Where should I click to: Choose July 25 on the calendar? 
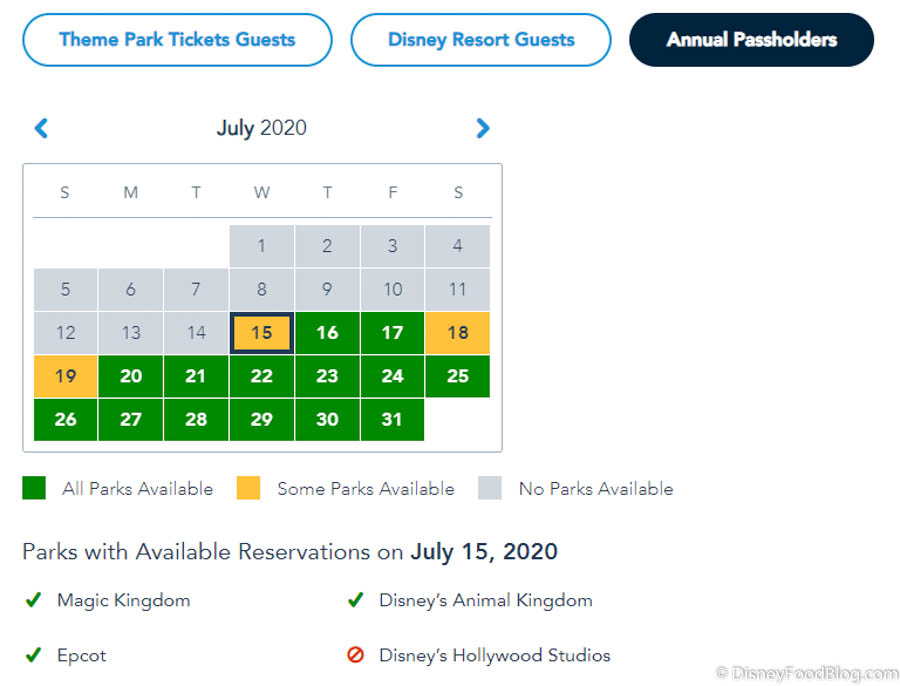coord(458,377)
